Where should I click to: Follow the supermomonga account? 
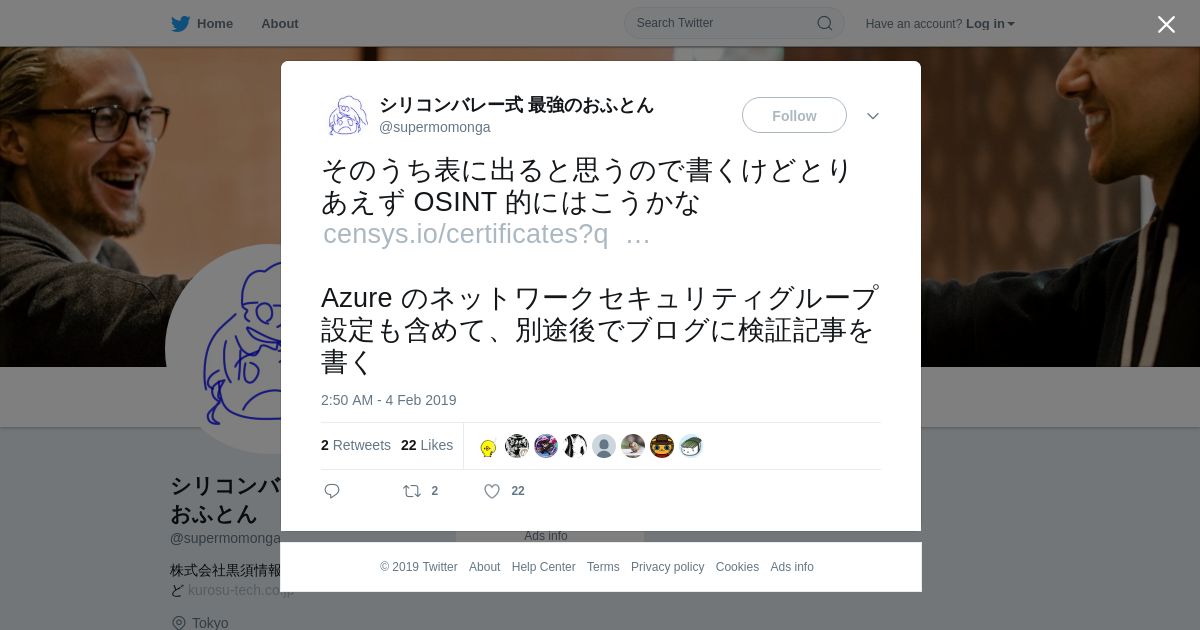coord(794,115)
